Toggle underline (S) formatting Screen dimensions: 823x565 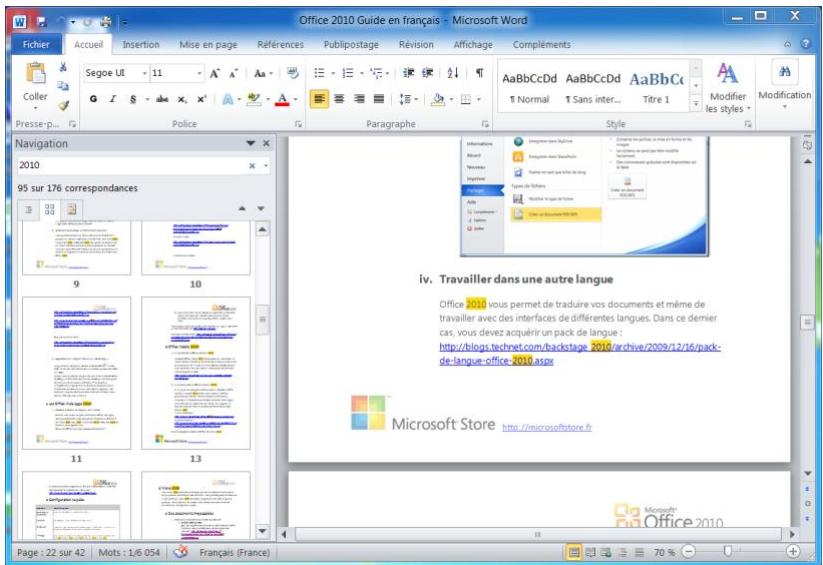[x=133, y=99]
